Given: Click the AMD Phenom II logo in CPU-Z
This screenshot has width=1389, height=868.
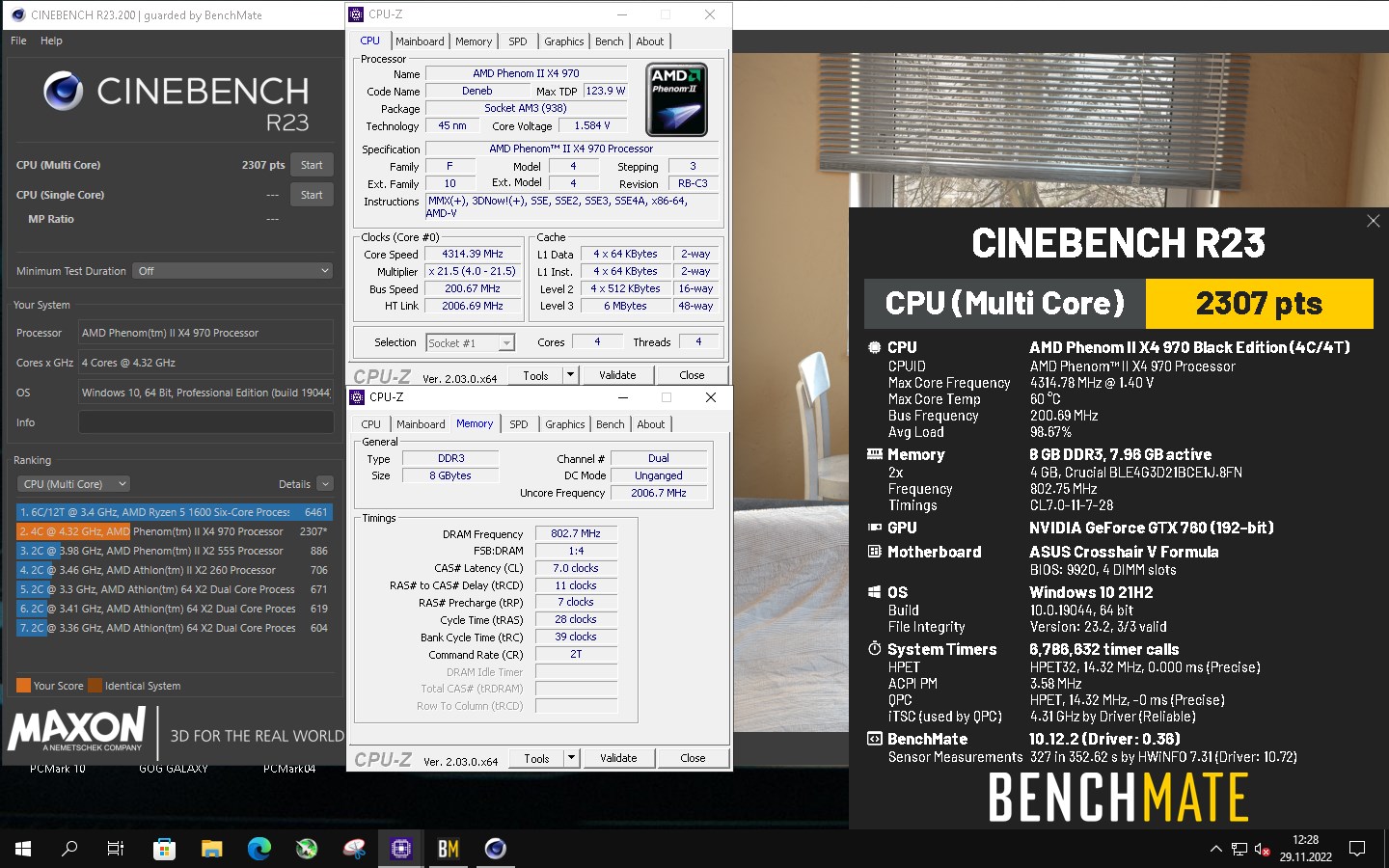Looking at the screenshot, I should [x=676, y=99].
